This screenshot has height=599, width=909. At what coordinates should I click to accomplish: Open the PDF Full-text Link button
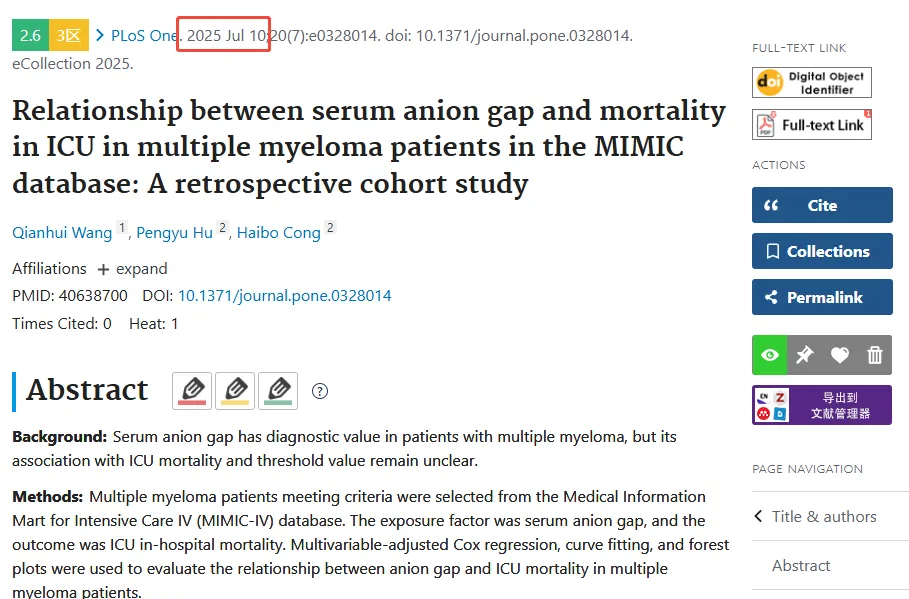coord(812,125)
